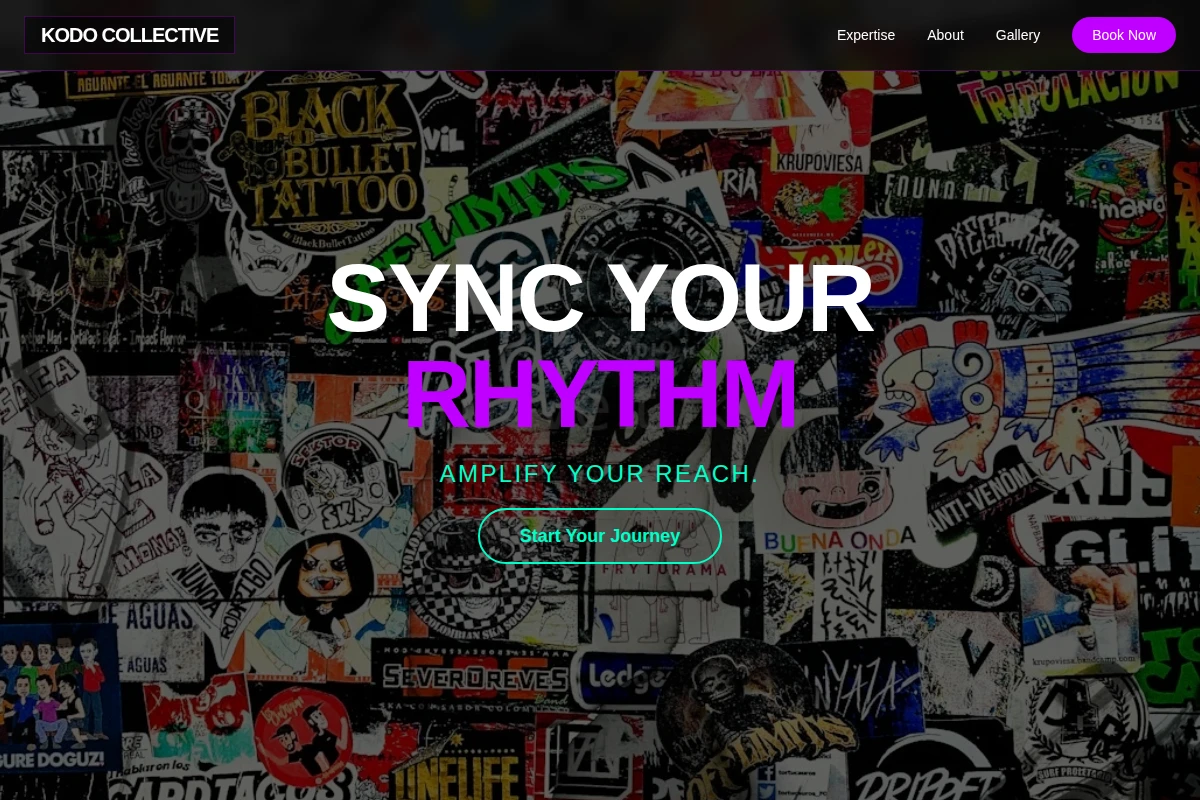The width and height of the screenshot is (1200, 800).
Task: Click the KODO COLLECTIVE logo
Action: 129,35
